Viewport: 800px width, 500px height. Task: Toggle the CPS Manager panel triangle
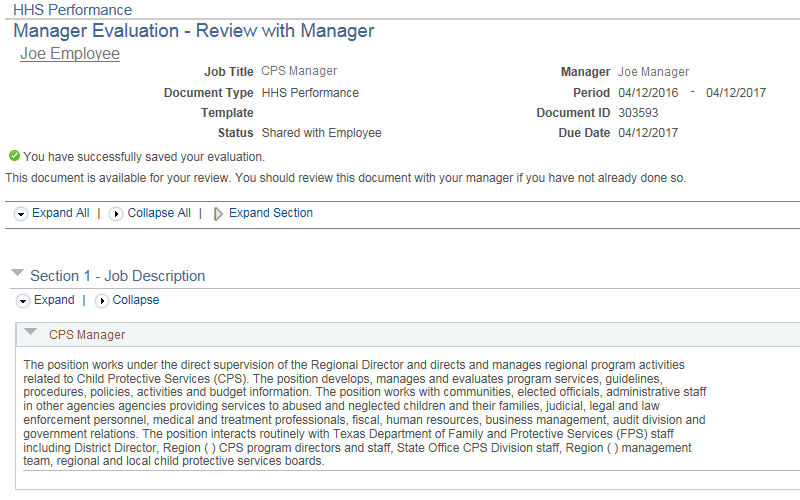point(31,333)
